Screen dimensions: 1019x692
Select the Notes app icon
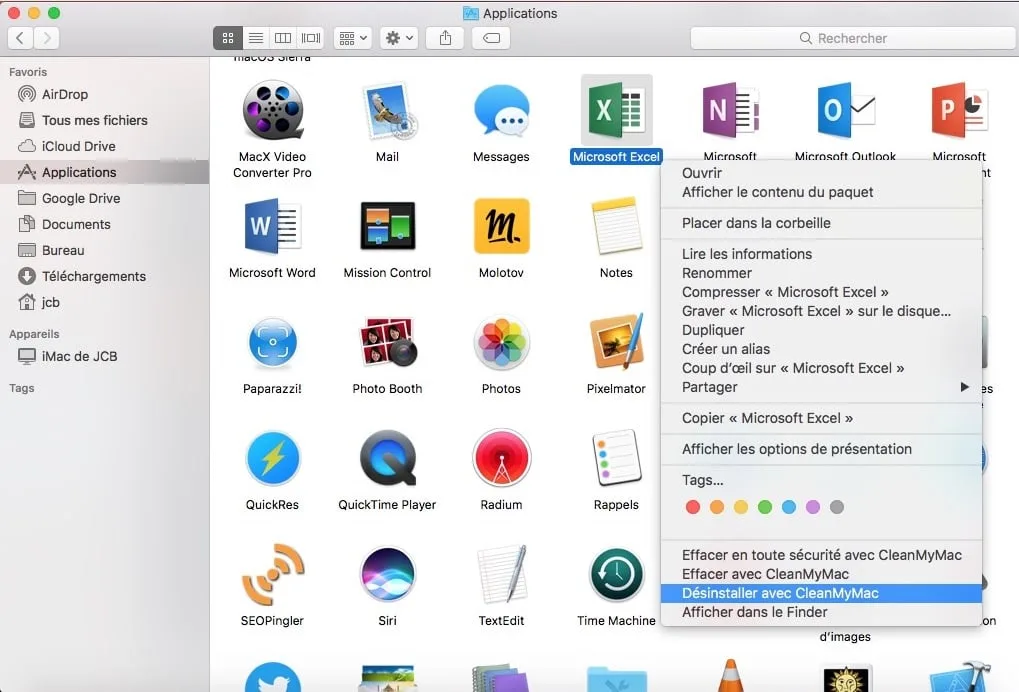(616, 226)
